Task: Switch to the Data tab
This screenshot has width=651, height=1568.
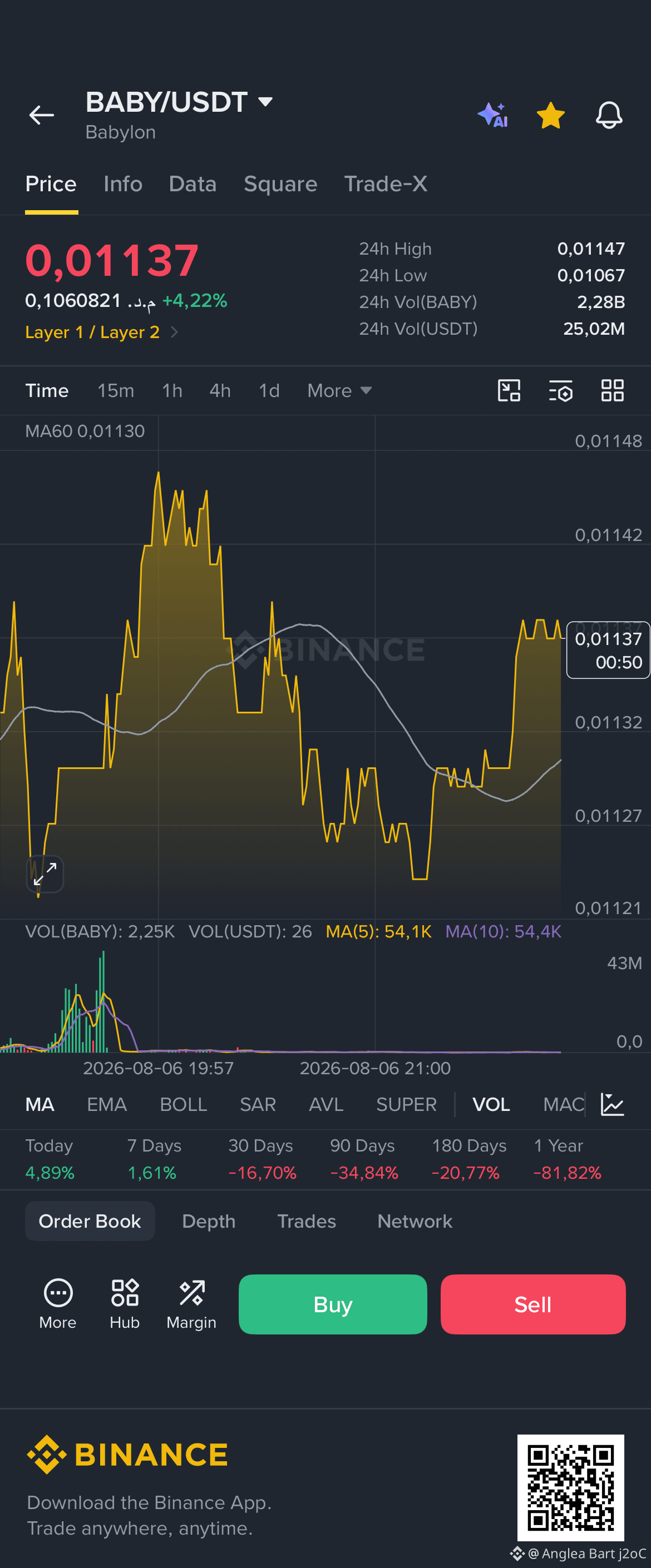Action: click(x=193, y=184)
